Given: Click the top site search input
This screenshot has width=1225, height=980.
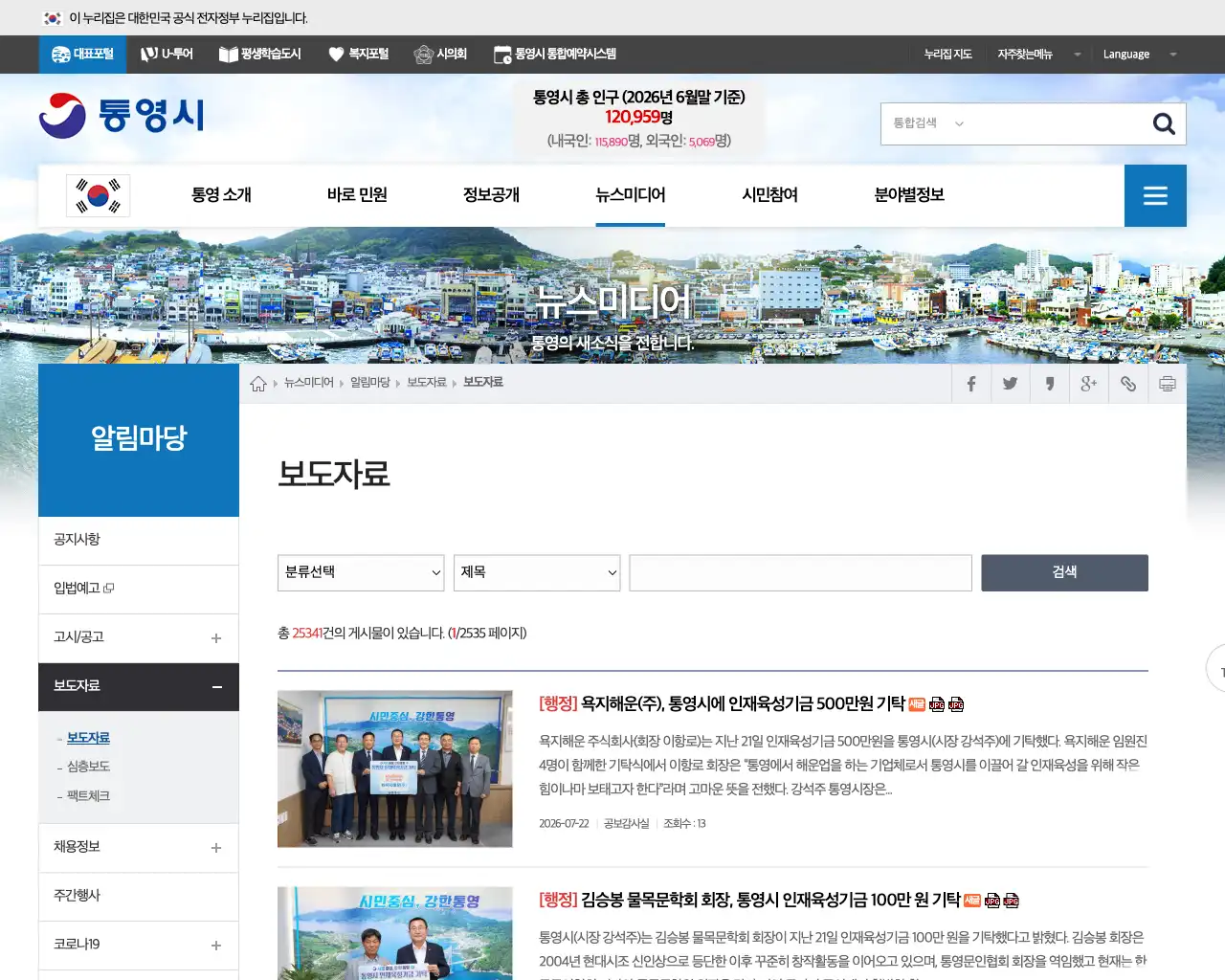Looking at the screenshot, I should tap(1058, 123).
